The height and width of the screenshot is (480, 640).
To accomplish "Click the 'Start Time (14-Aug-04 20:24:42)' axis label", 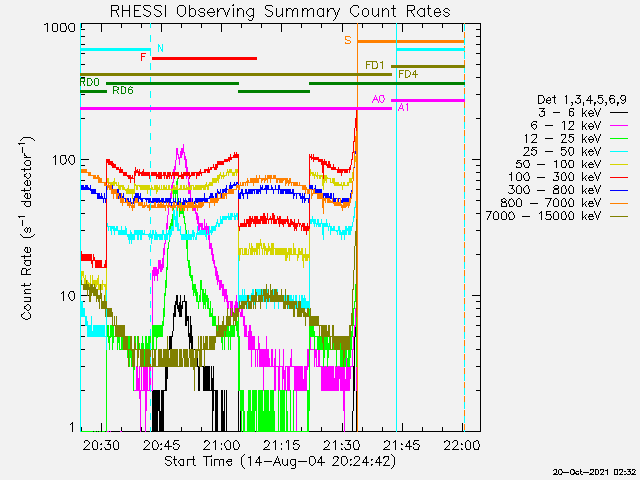I will [280, 462].
